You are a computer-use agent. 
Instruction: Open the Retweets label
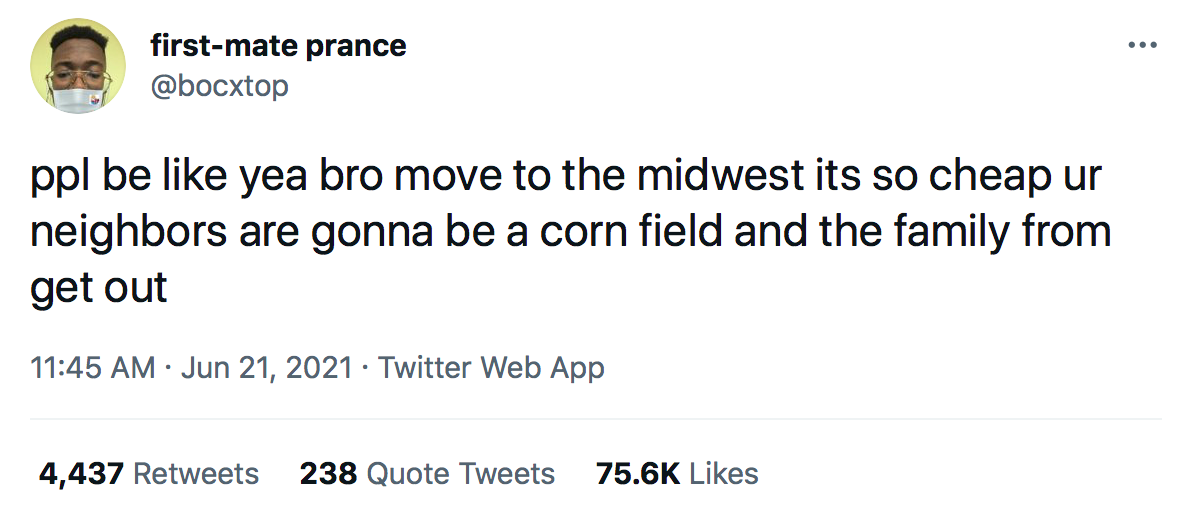196,473
